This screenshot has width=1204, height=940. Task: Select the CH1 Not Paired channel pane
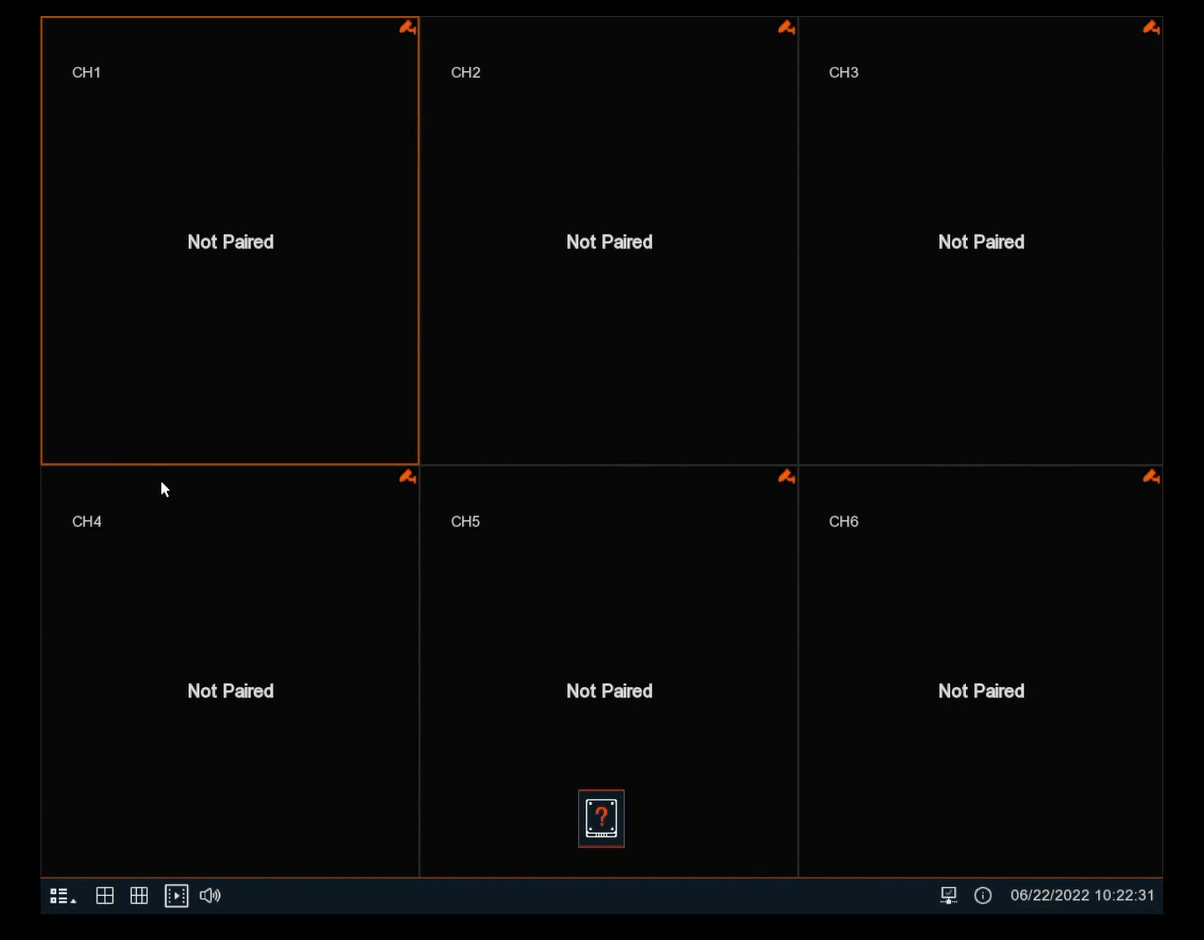pos(230,241)
